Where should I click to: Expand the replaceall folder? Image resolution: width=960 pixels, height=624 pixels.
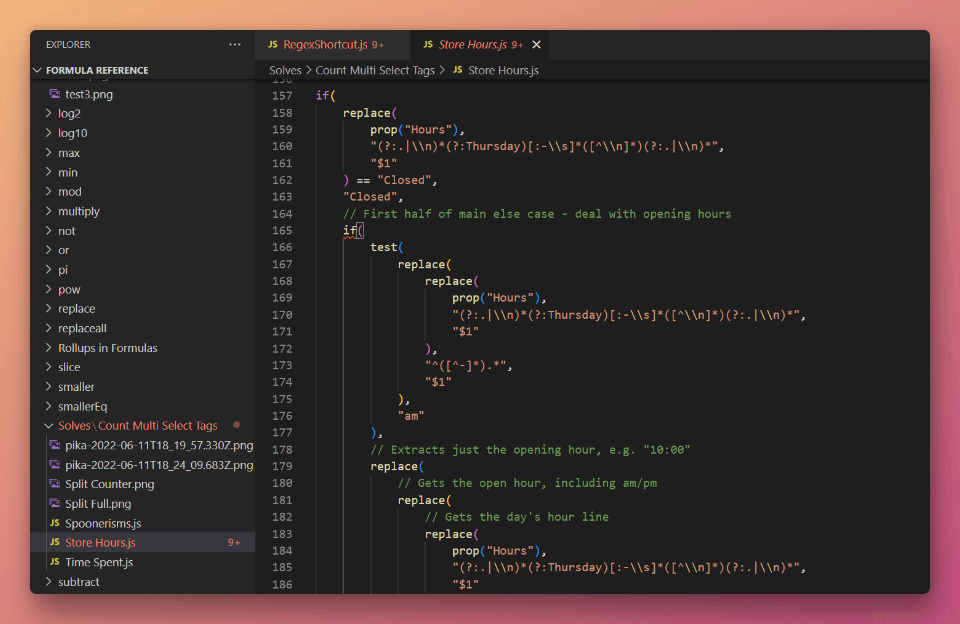pyautogui.click(x=82, y=328)
